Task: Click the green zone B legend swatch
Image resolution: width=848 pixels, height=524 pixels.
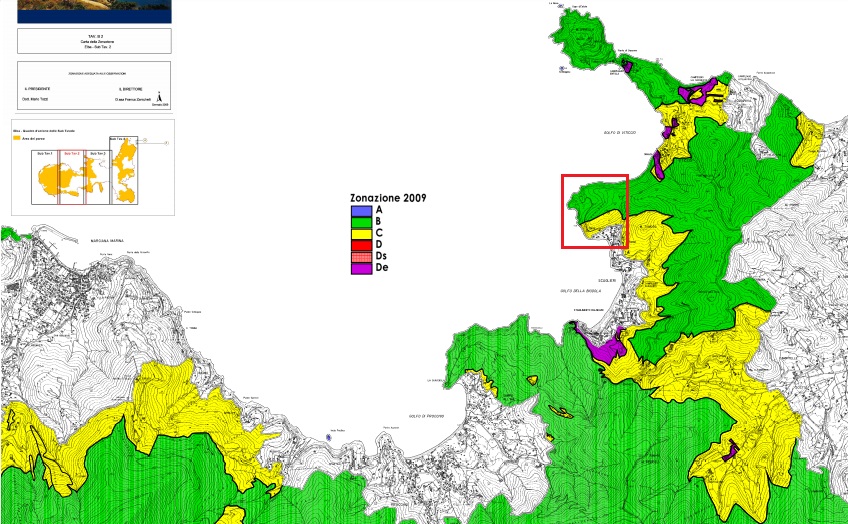Action: click(x=361, y=222)
